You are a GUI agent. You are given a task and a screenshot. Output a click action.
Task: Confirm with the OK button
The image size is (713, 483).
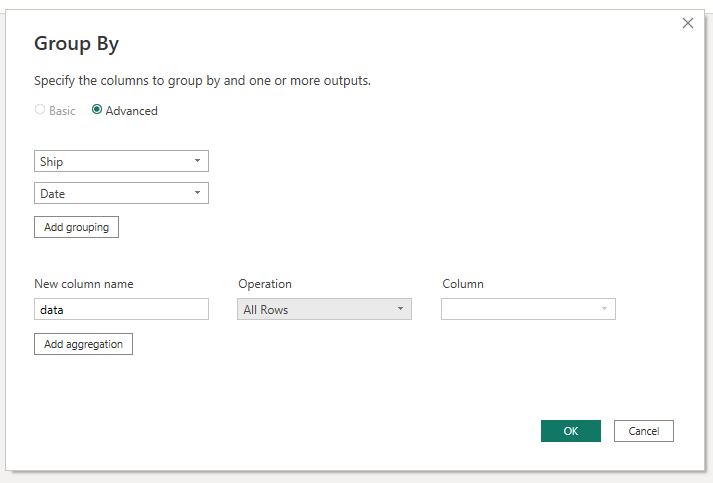pos(571,431)
